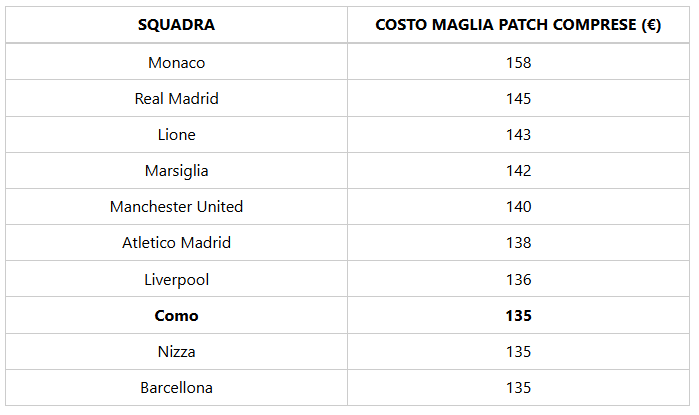Click the Lione team name
Viewport: 699px width, 415px height.
coord(176,134)
